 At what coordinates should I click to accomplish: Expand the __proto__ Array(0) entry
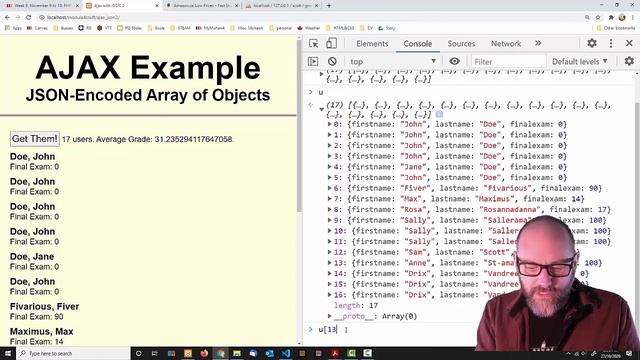point(330,316)
